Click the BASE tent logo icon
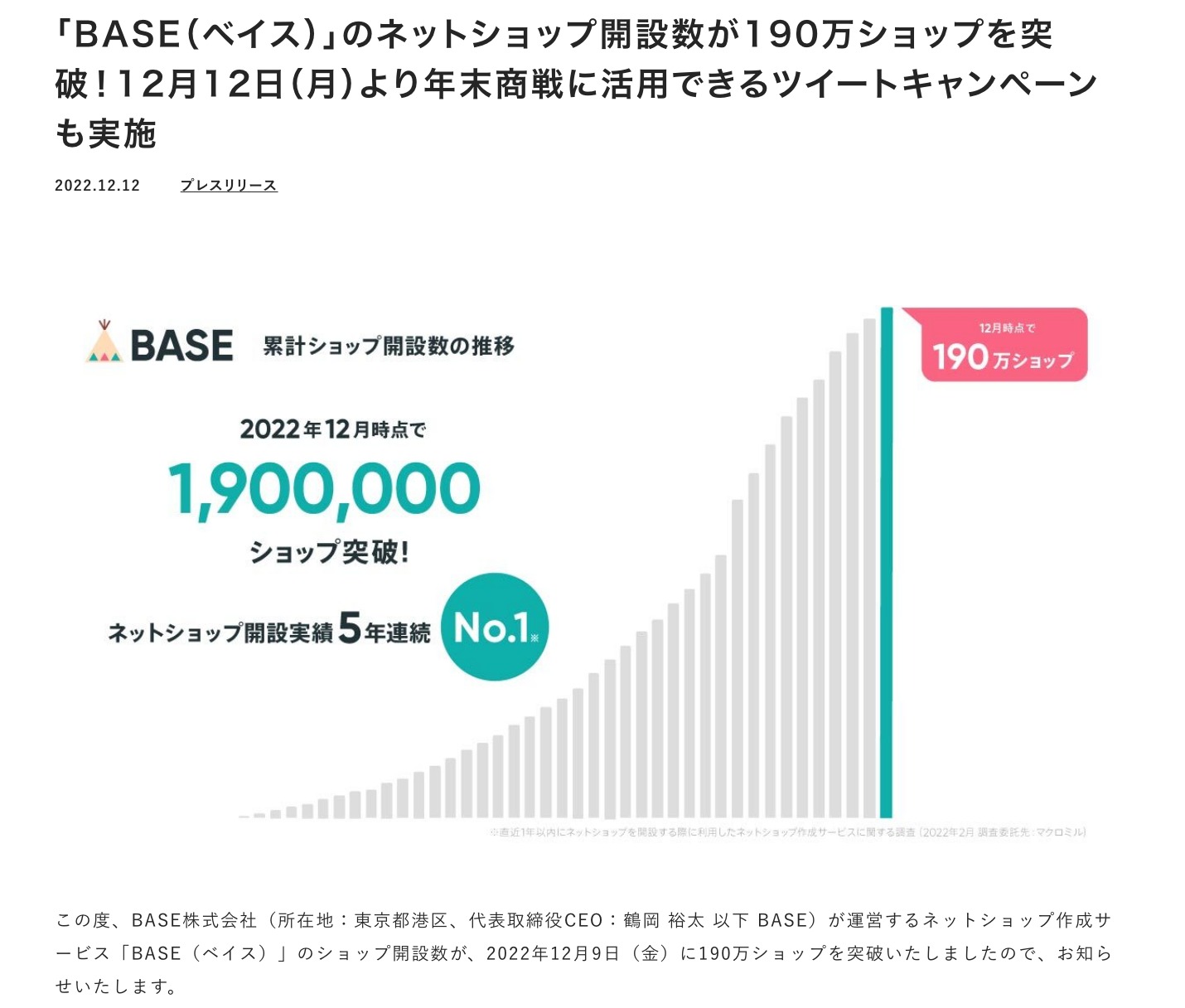 104,343
